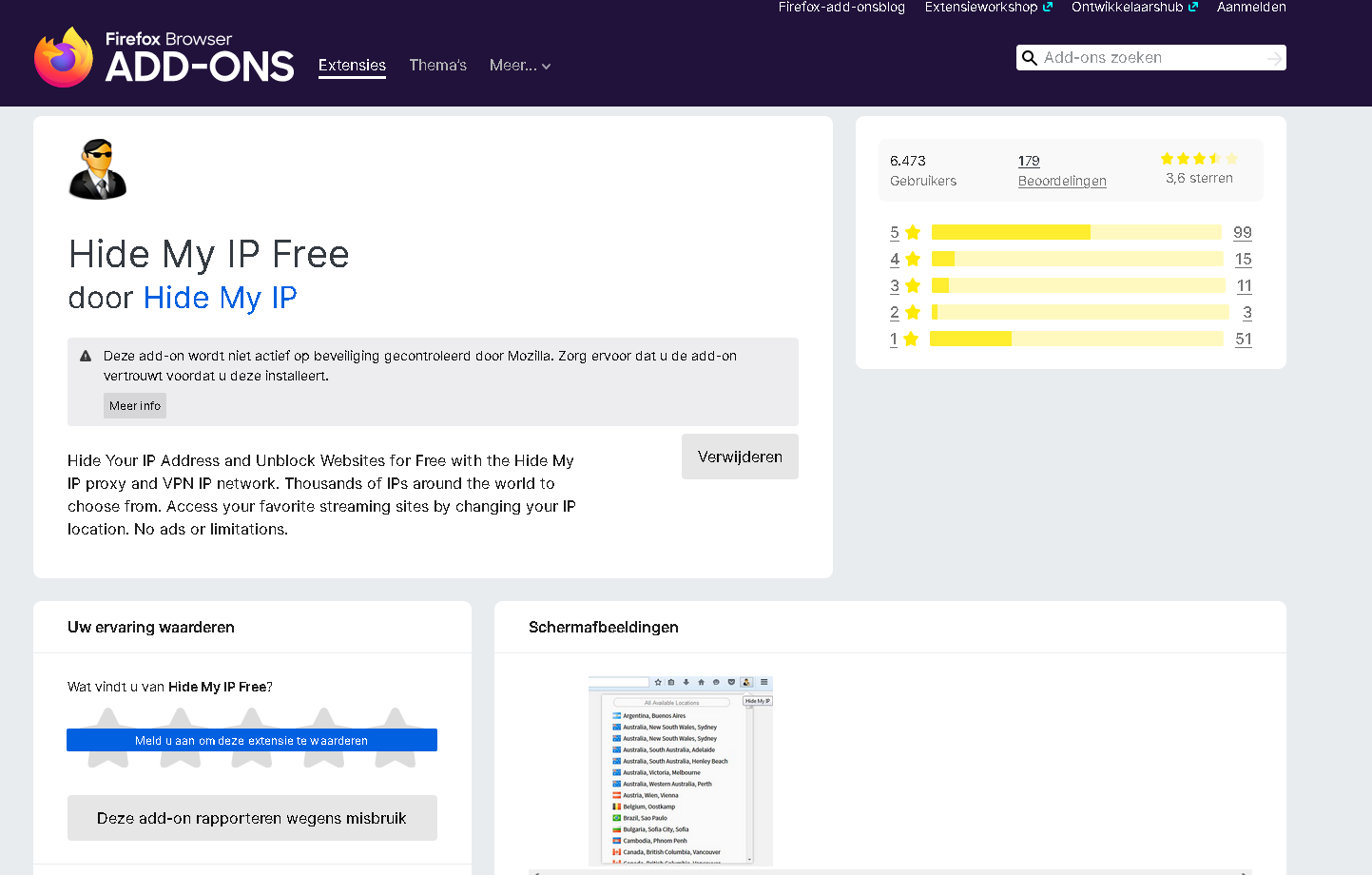Click the 2-star rating bar
Viewport: 1372px width, 875px height.
[x=1080, y=312]
